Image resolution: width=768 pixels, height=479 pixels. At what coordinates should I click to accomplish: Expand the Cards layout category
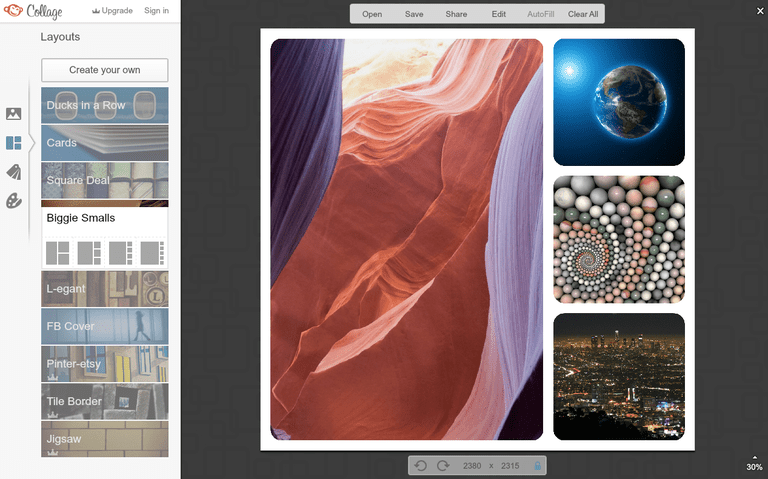tap(105, 143)
